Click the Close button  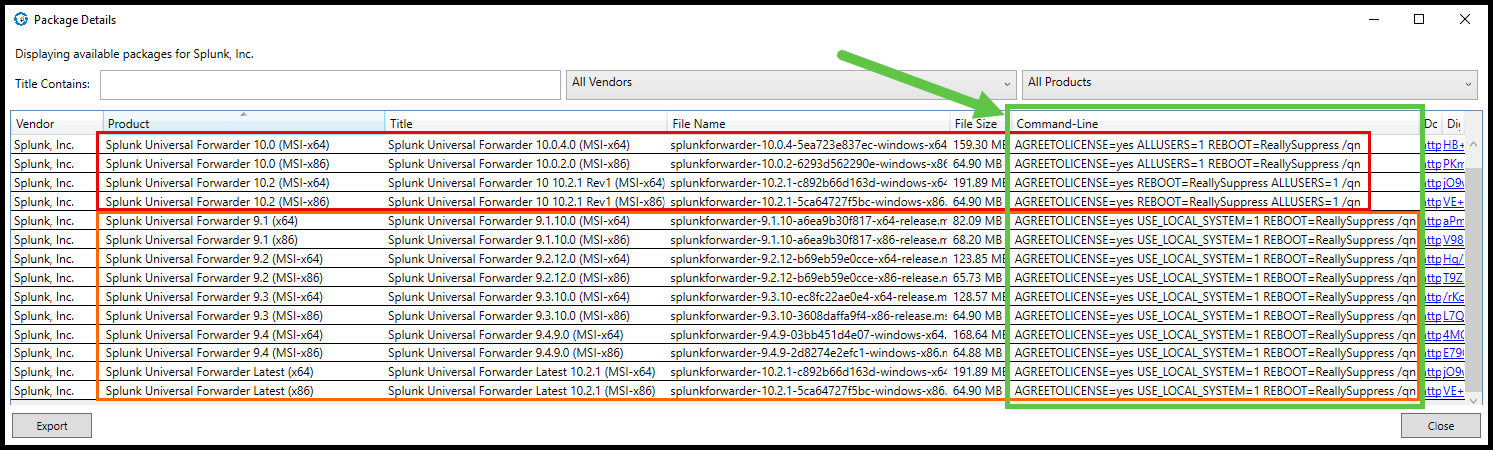[1441, 426]
